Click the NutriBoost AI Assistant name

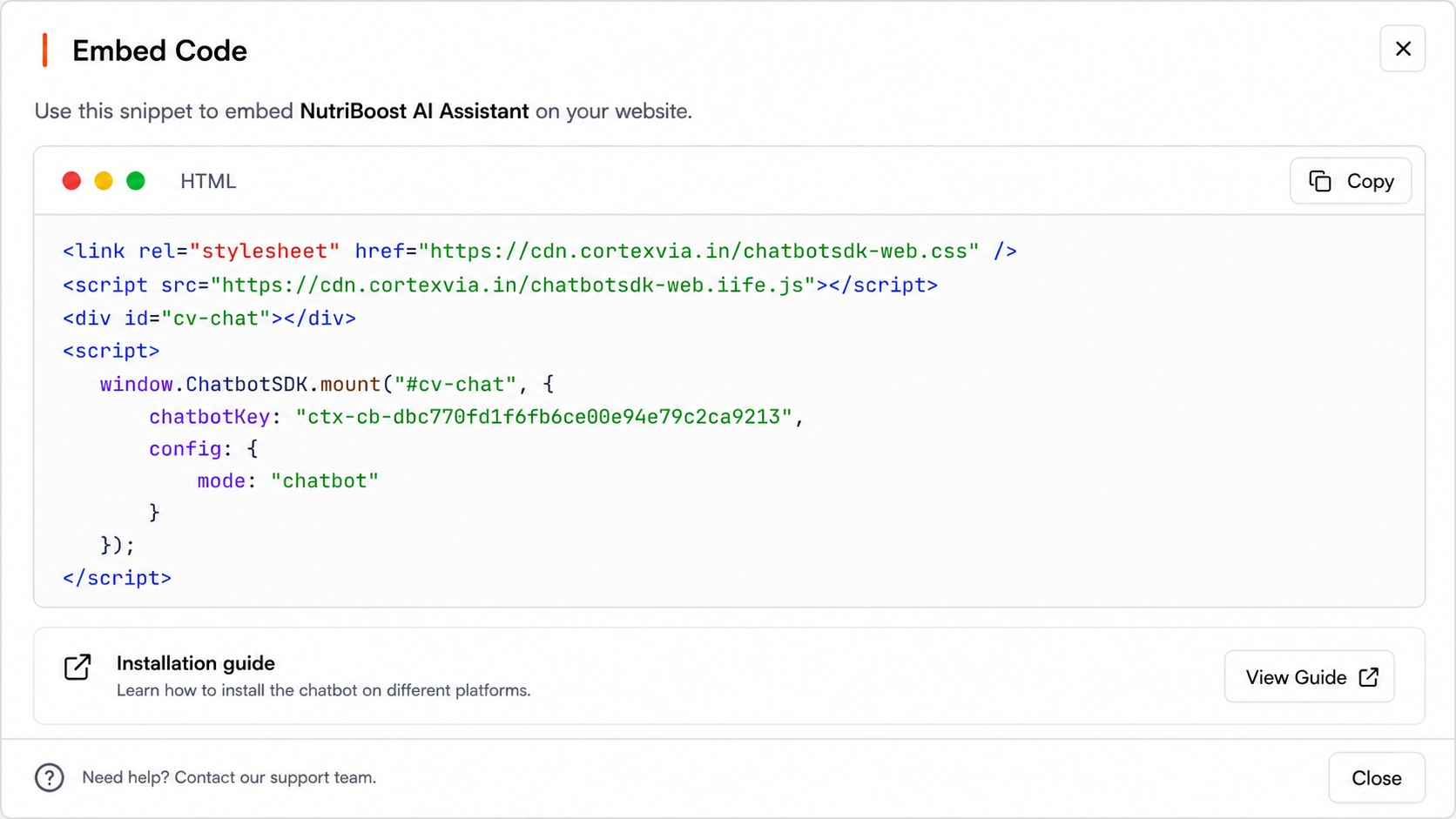pyautogui.click(x=415, y=111)
